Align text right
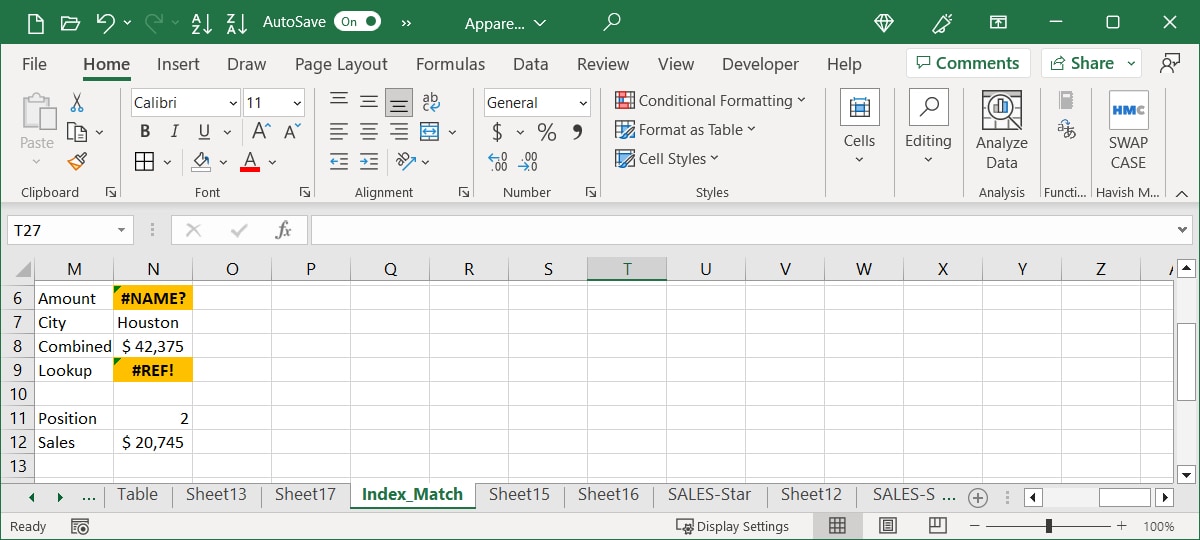This screenshot has width=1200, height=540. click(x=399, y=132)
